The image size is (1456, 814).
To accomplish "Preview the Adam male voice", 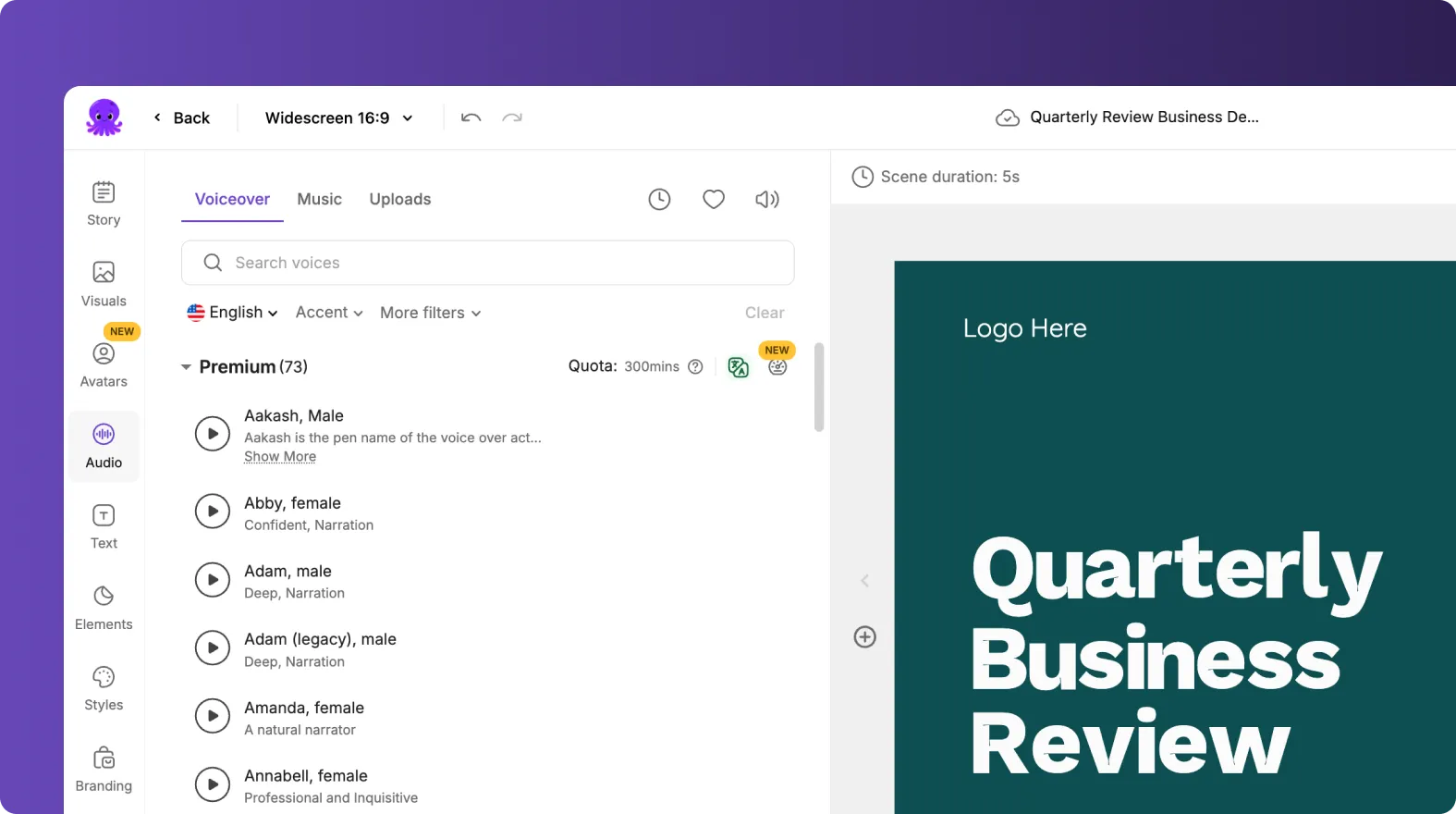I will tap(213, 580).
